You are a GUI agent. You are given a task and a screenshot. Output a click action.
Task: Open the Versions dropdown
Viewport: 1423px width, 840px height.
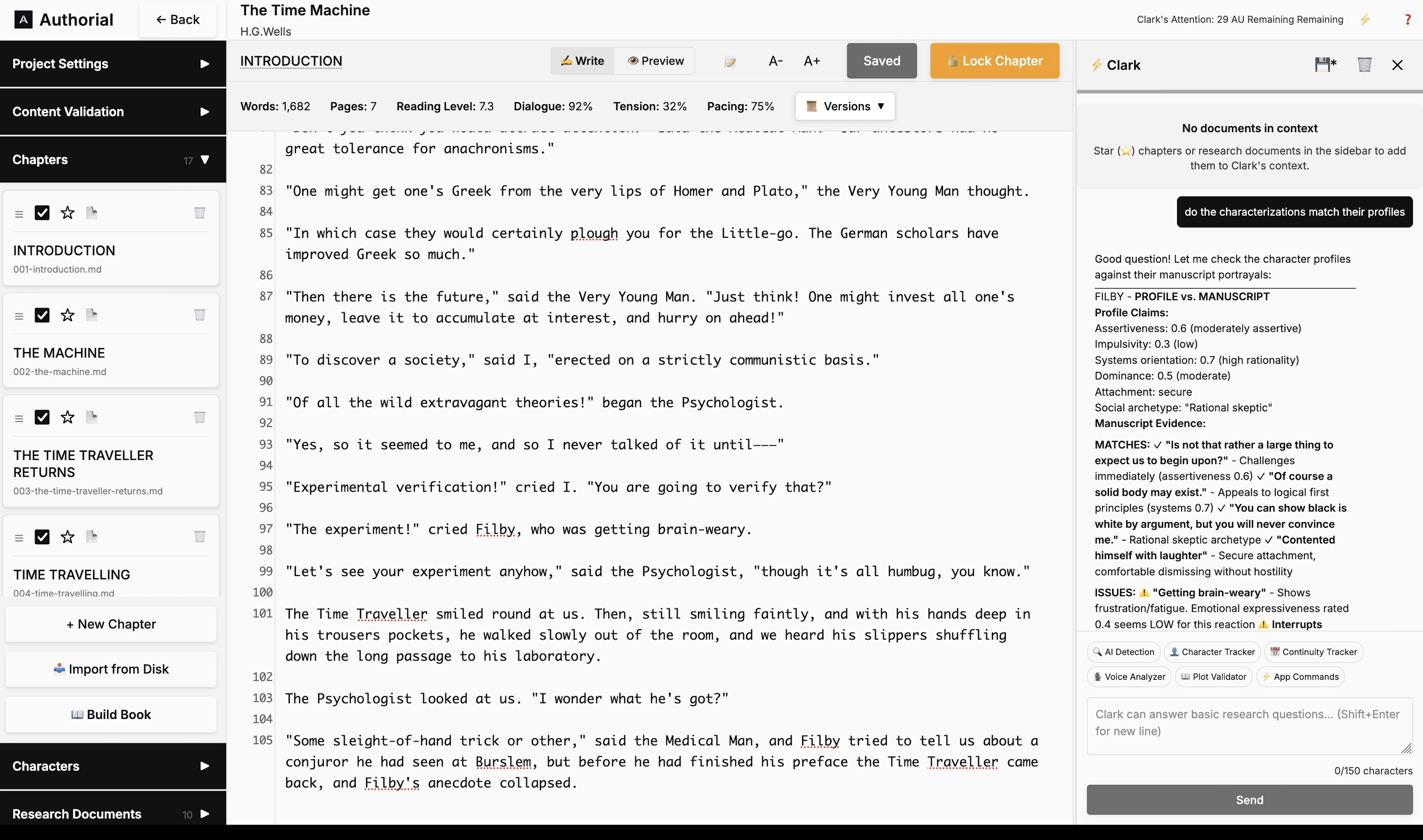[844, 106]
